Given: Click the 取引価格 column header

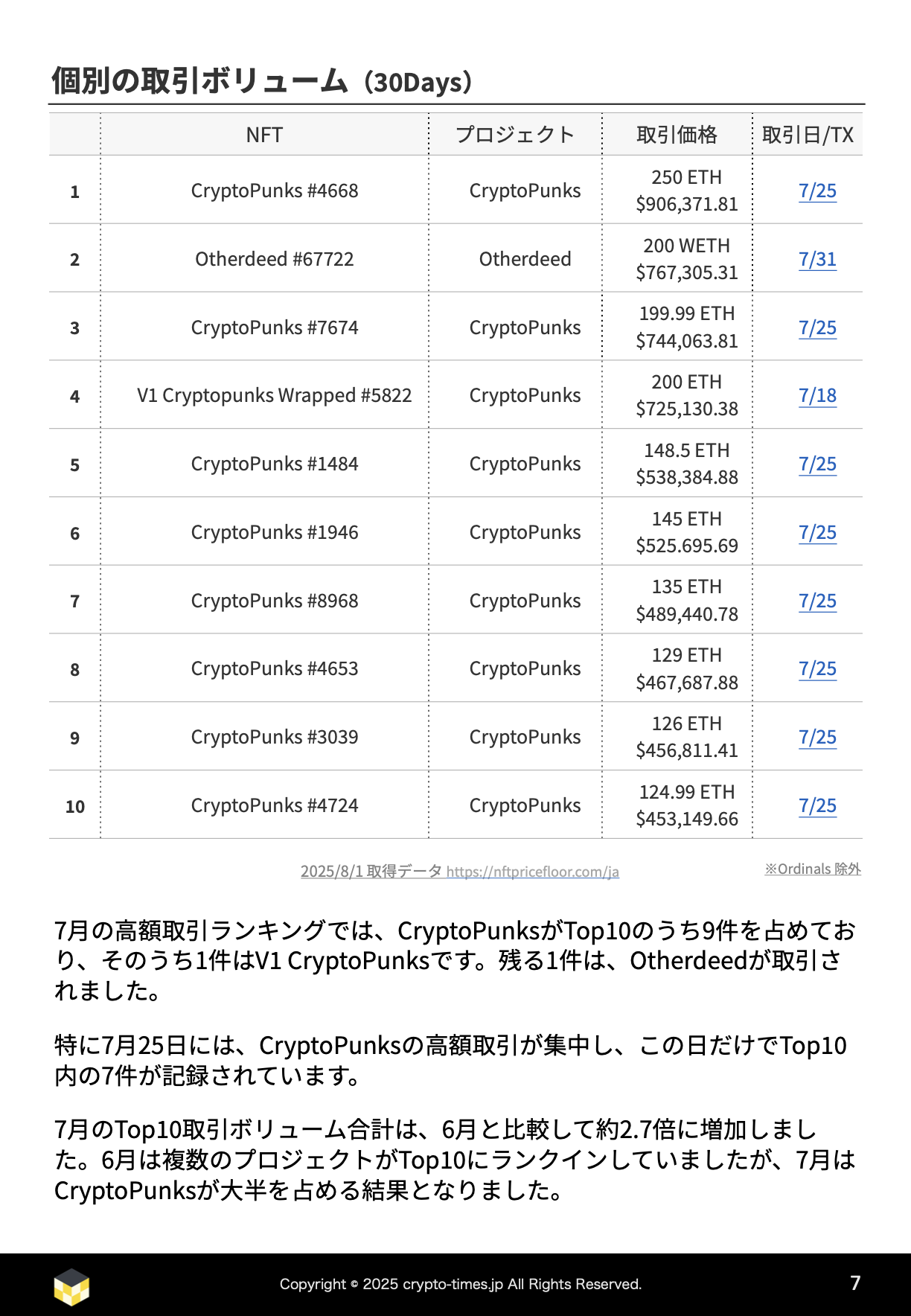Looking at the screenshot, I should pos(677,135).
